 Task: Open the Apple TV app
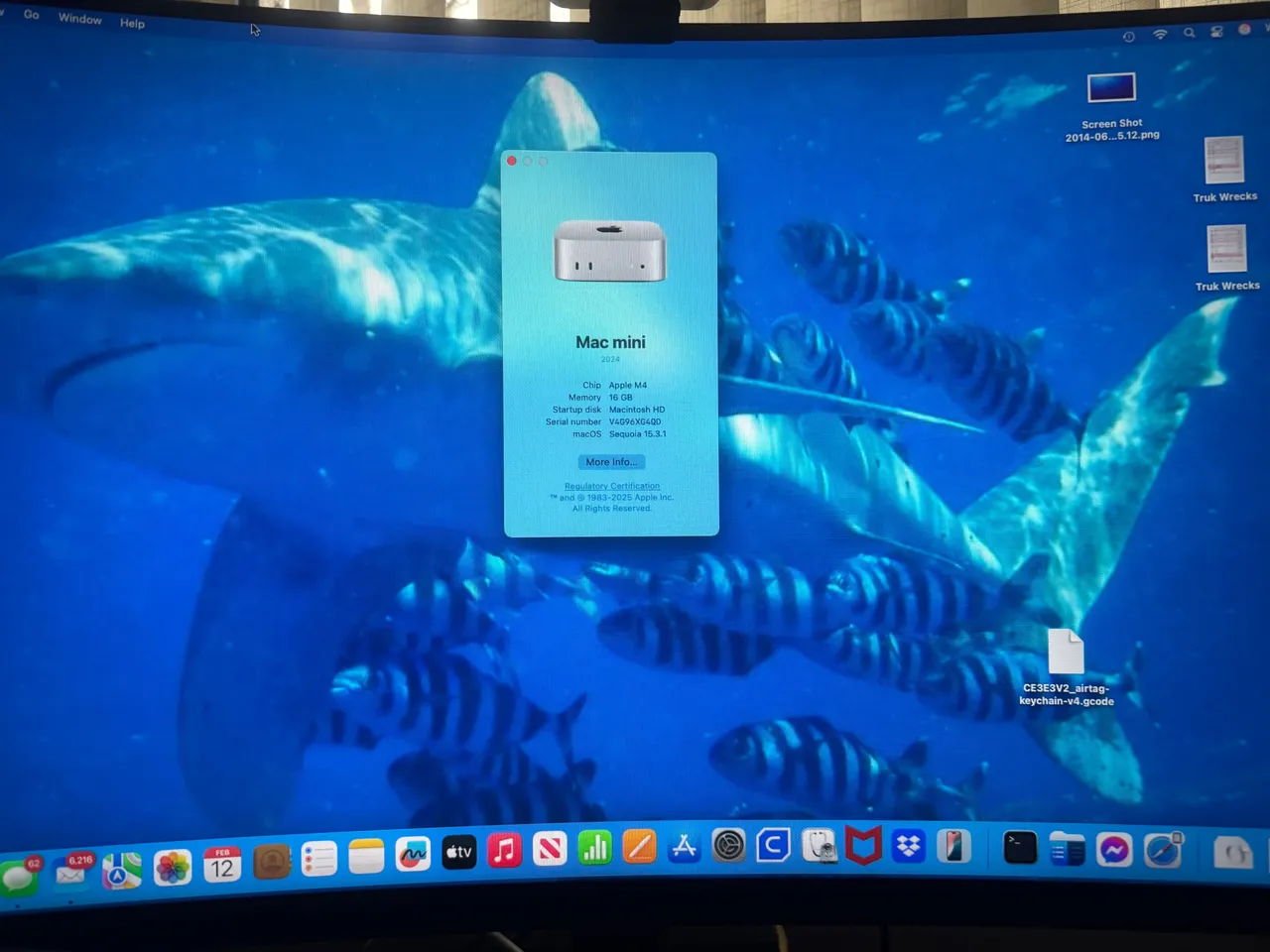pos(458,852)
